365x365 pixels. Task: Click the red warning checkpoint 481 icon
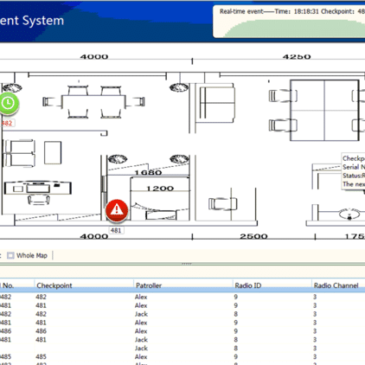tap(117, 210)
